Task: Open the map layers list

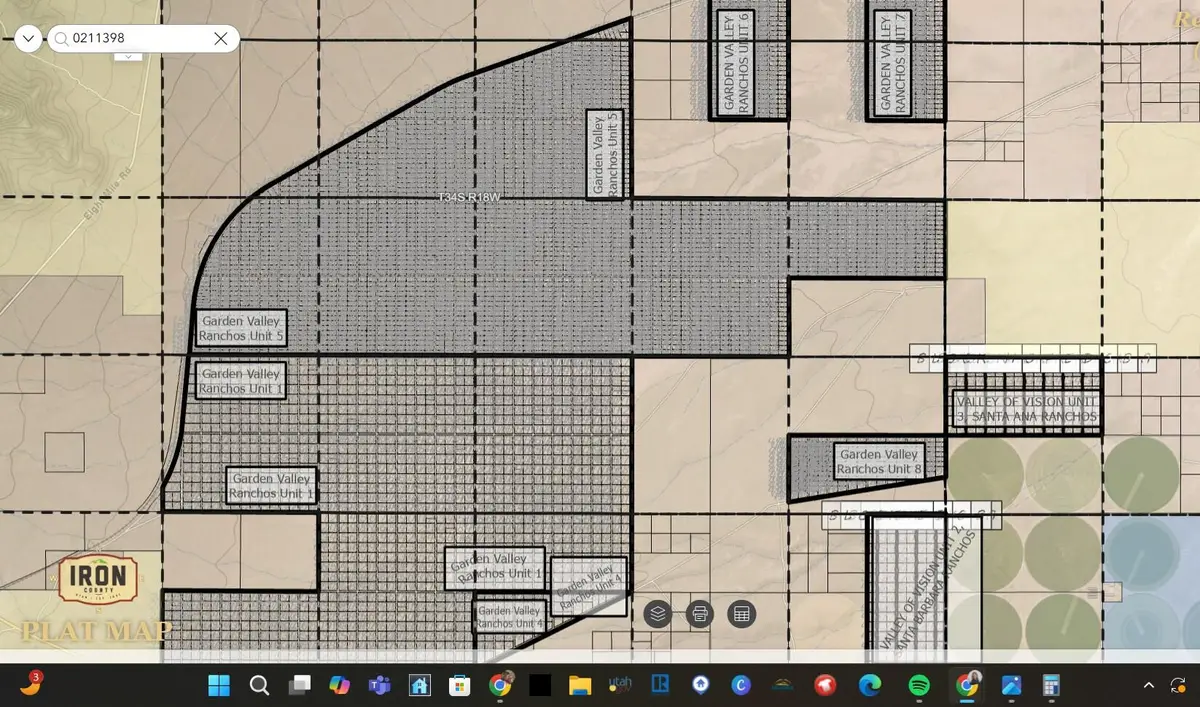Action: 657,613
